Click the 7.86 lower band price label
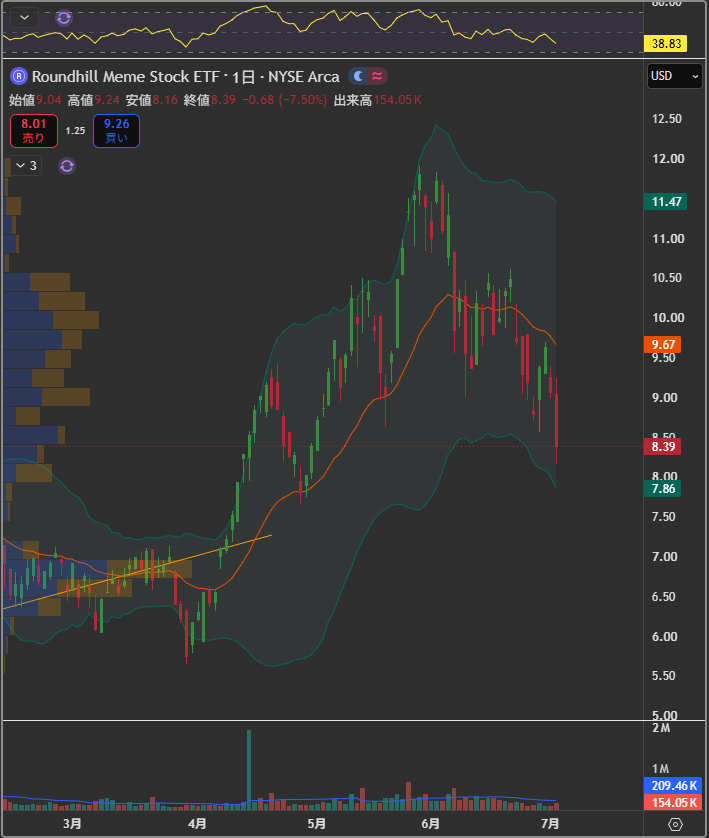709x838 pixels. pos(663,488)
